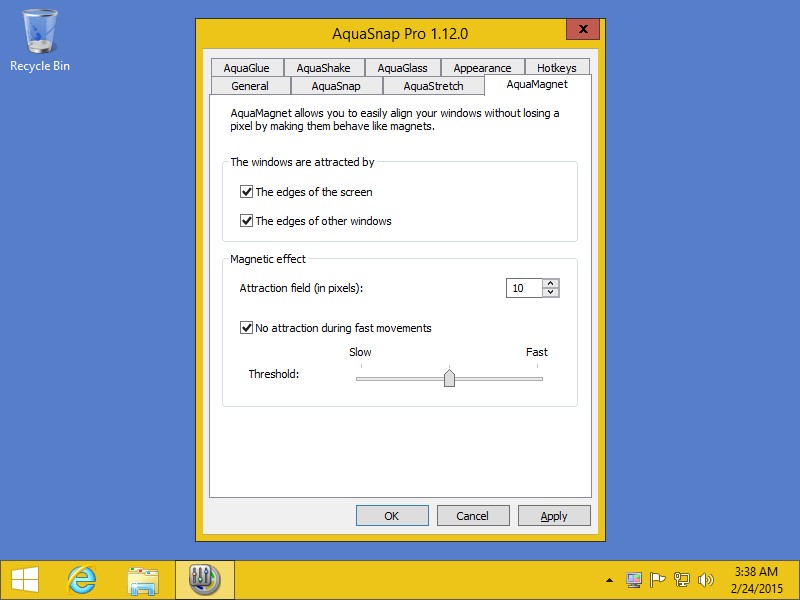Open the General tab
Screen dimensions: 800x600
pyautogui.click(x=250, y=86)
